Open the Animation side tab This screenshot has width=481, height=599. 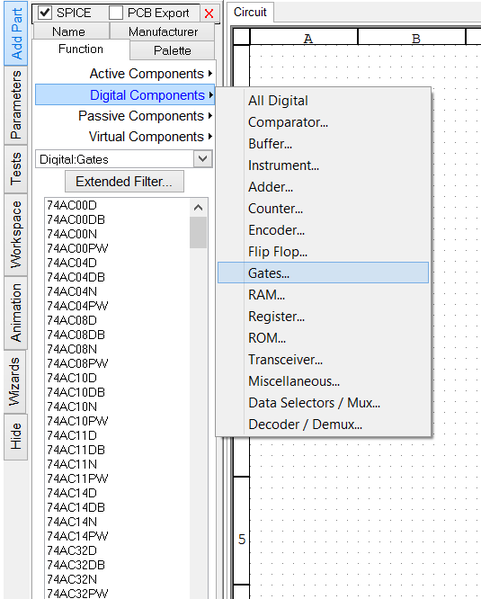[x=16, y=312]
